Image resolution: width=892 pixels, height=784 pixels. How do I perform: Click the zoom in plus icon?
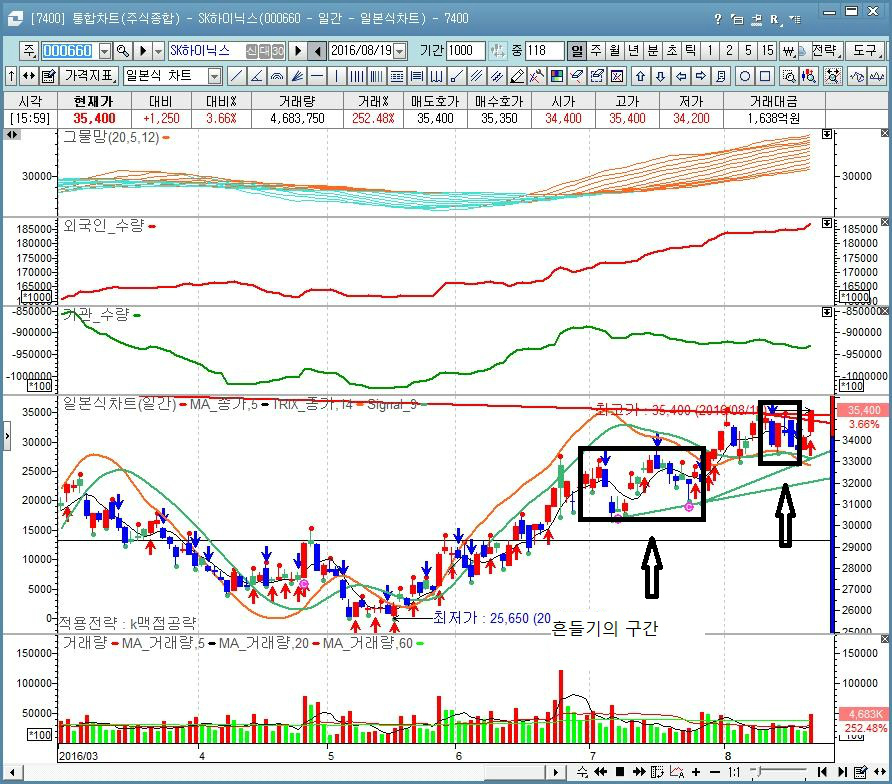point(696,772)
